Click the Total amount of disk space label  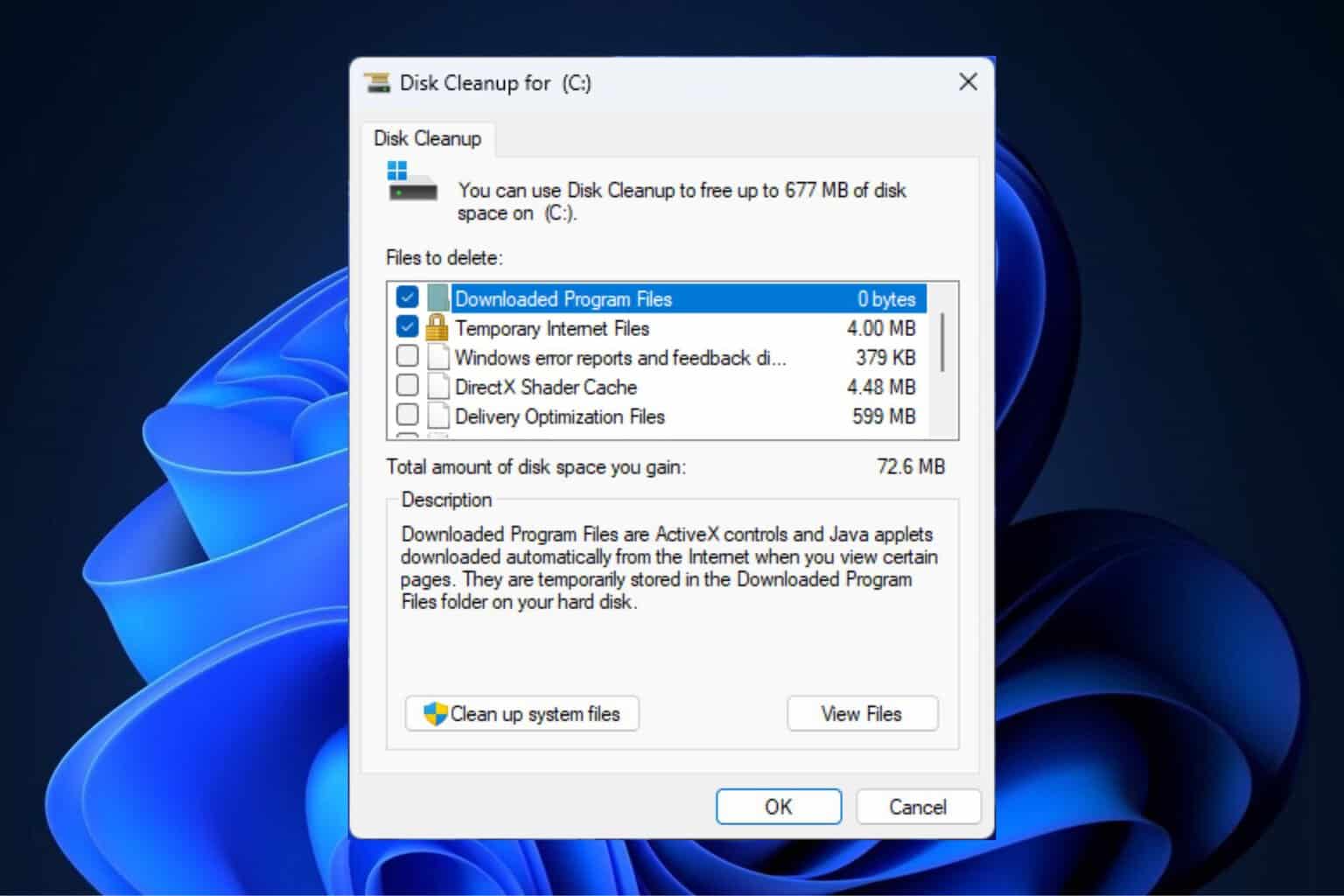[536, 467]
